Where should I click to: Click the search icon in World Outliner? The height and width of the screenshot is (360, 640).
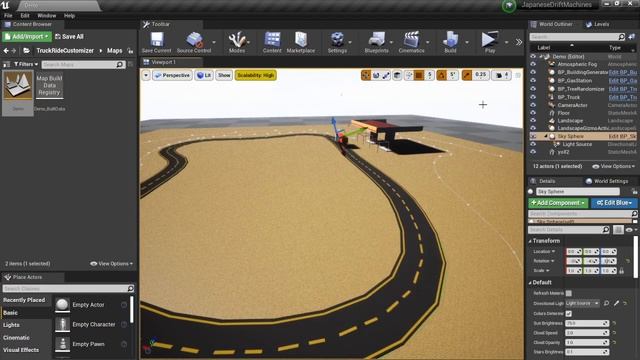(621, 37)
